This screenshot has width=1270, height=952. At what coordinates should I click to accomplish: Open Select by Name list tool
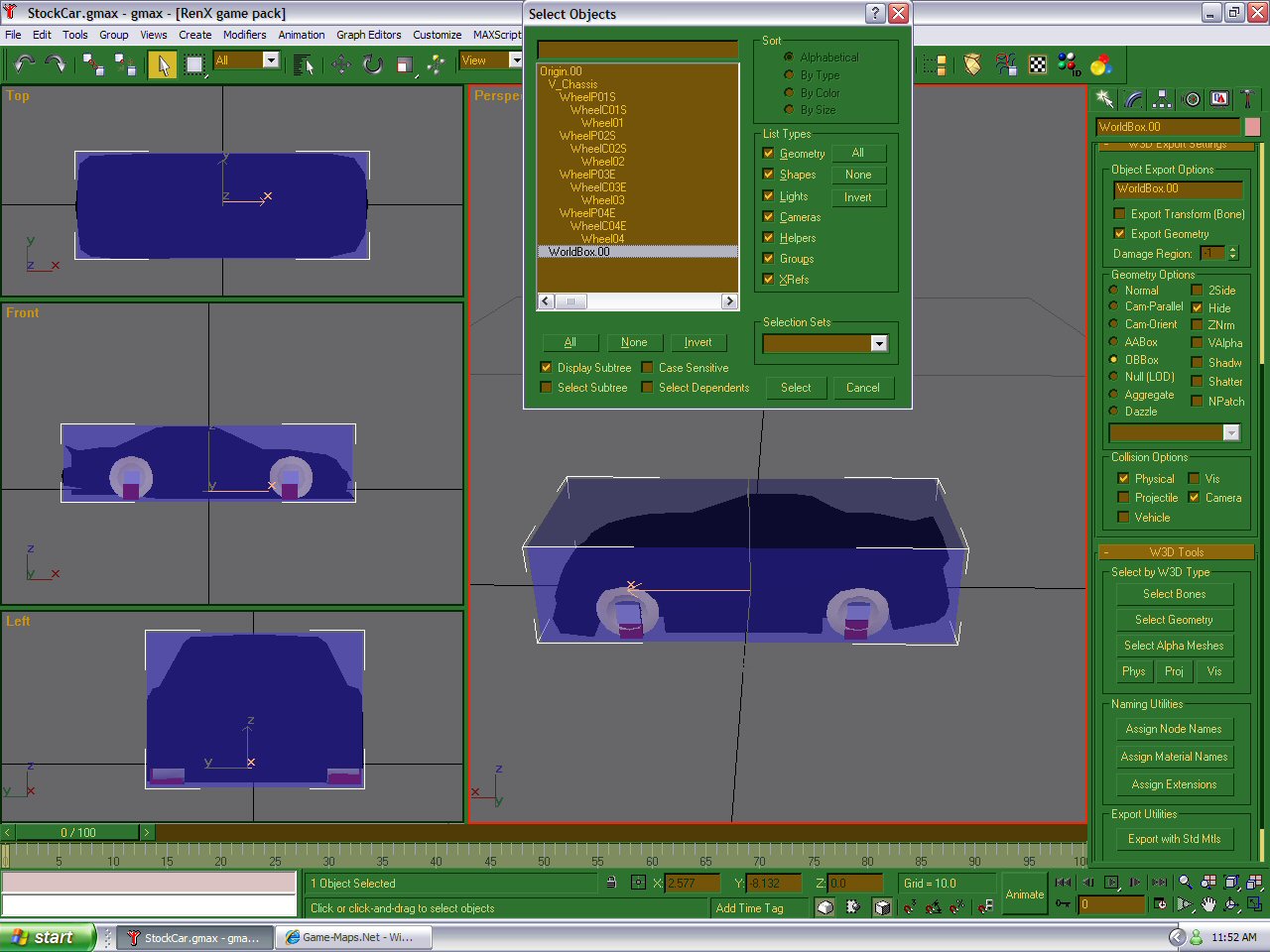(304, 65)
